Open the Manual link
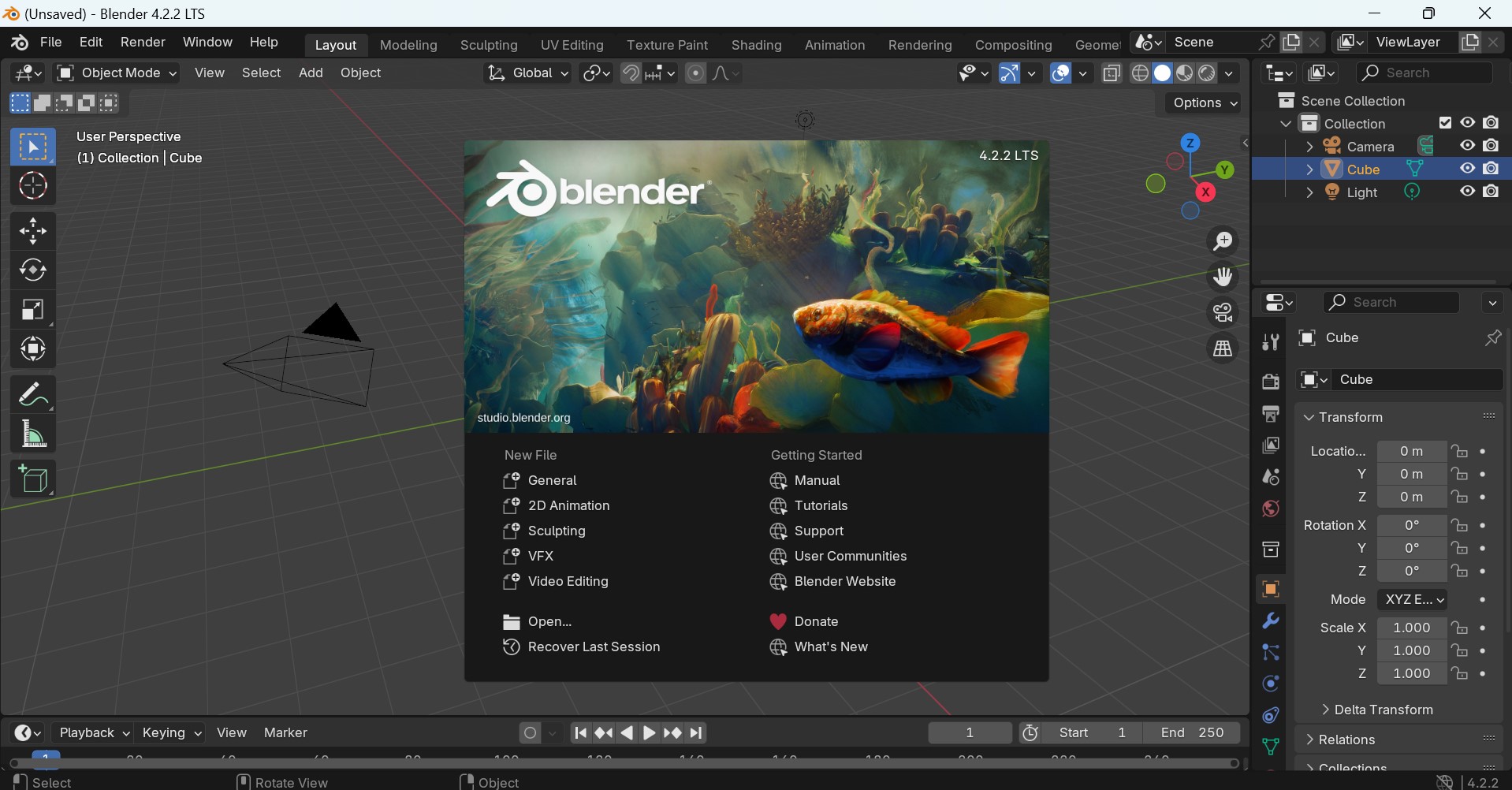The width and height of the screenshot is (1512, 790). click(806, 482)
